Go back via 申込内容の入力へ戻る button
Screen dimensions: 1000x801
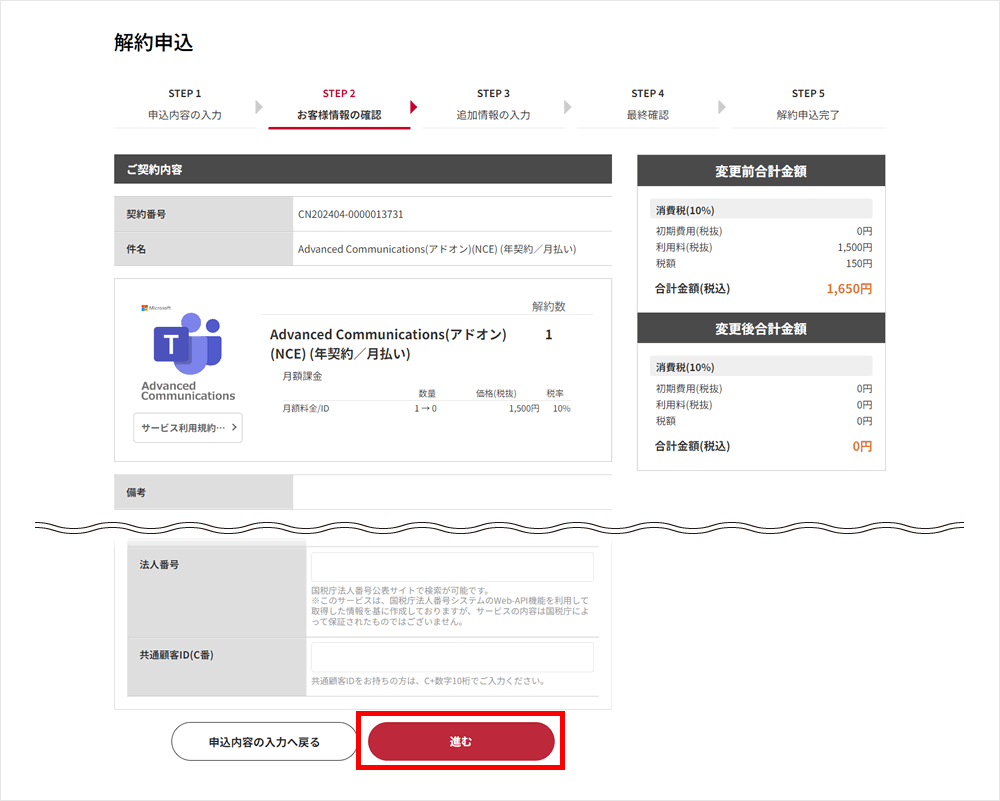(x=264, y=742)
